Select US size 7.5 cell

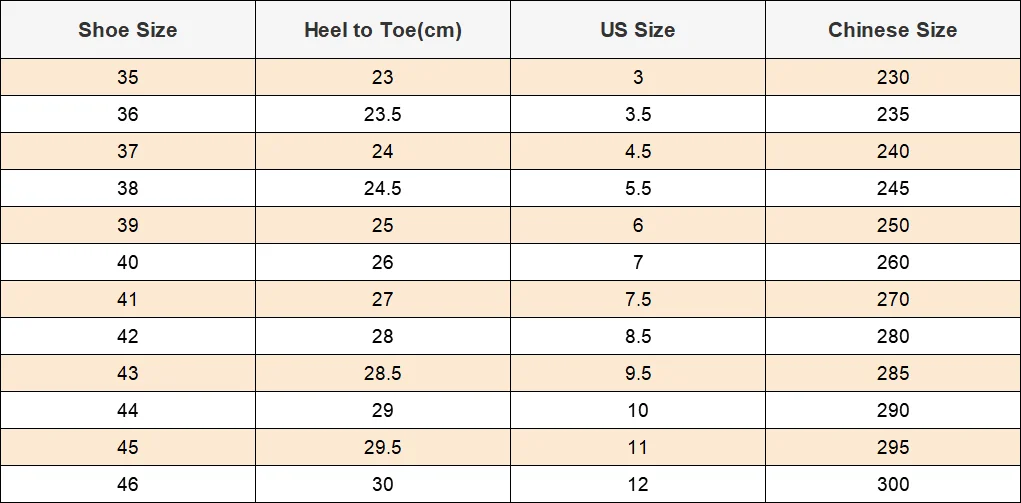click(638, 299)
